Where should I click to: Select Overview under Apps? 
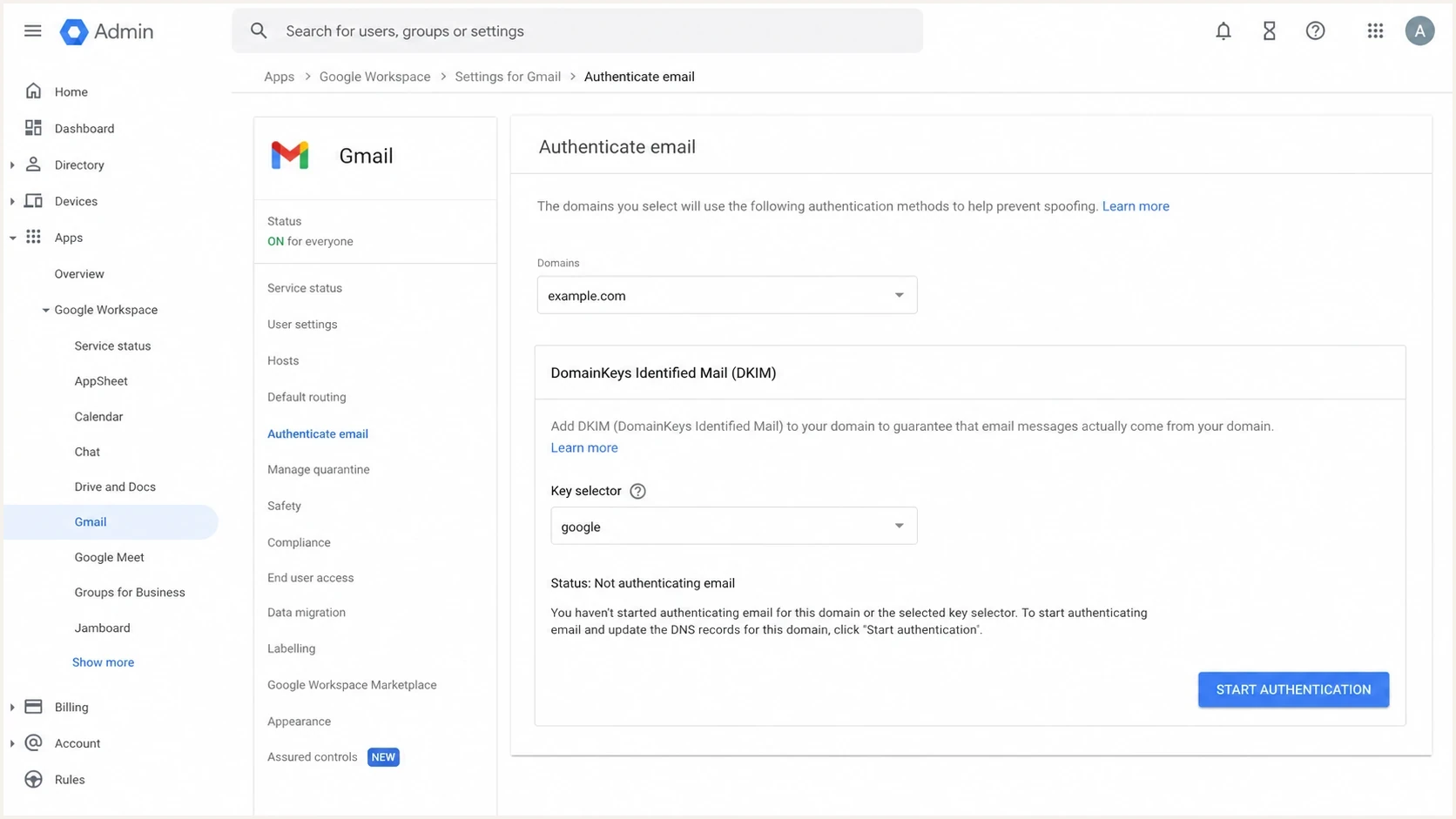click(79, 274)
